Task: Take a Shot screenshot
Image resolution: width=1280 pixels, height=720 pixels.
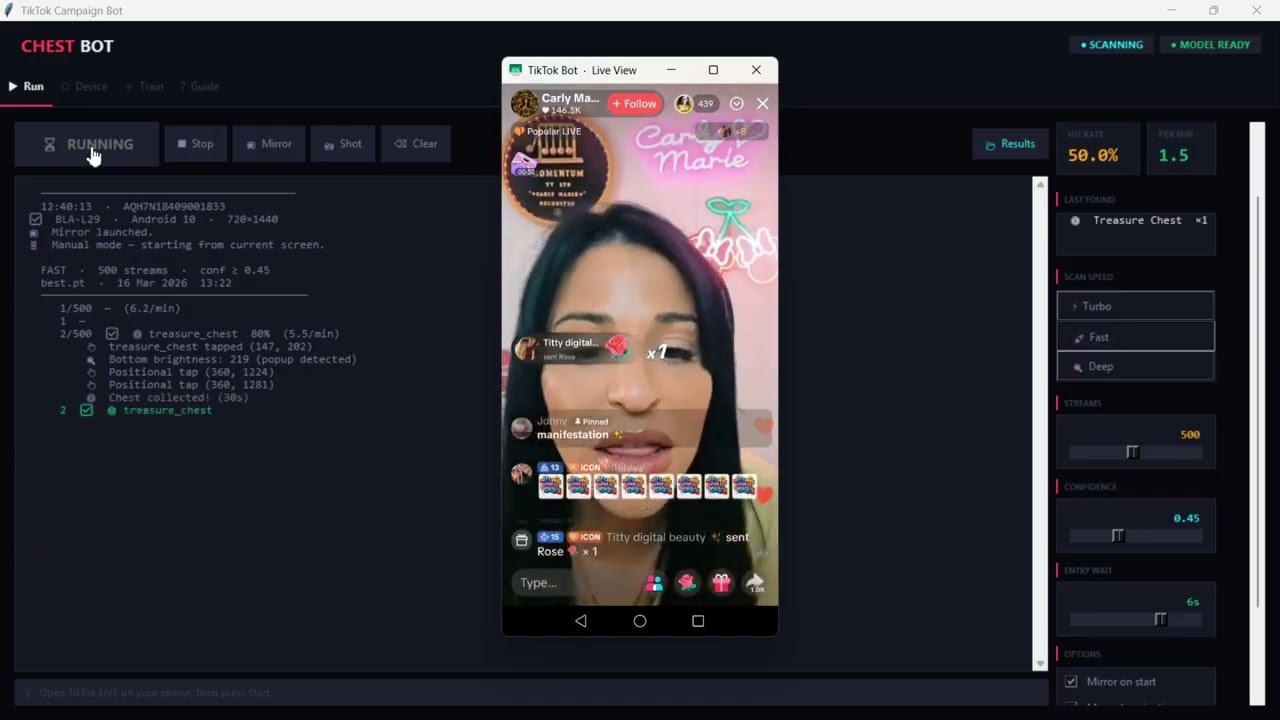Action: tap(343, 144)
